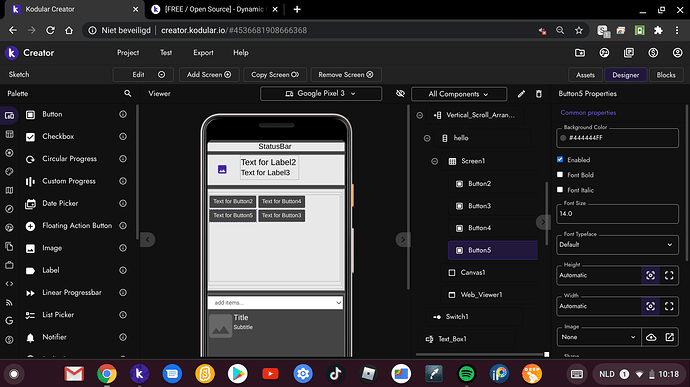This screenshot has width=690, height=387.
Task: Open the Help menu
Action: pyautogui.click(x=241, y=53)
